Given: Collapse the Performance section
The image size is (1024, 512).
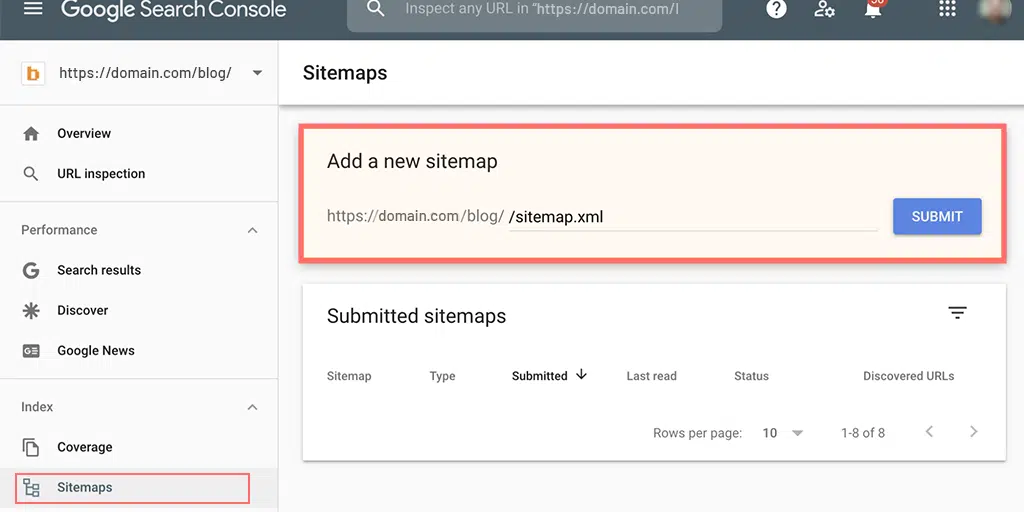Looking at the screenshot, I should click(253, 231).
